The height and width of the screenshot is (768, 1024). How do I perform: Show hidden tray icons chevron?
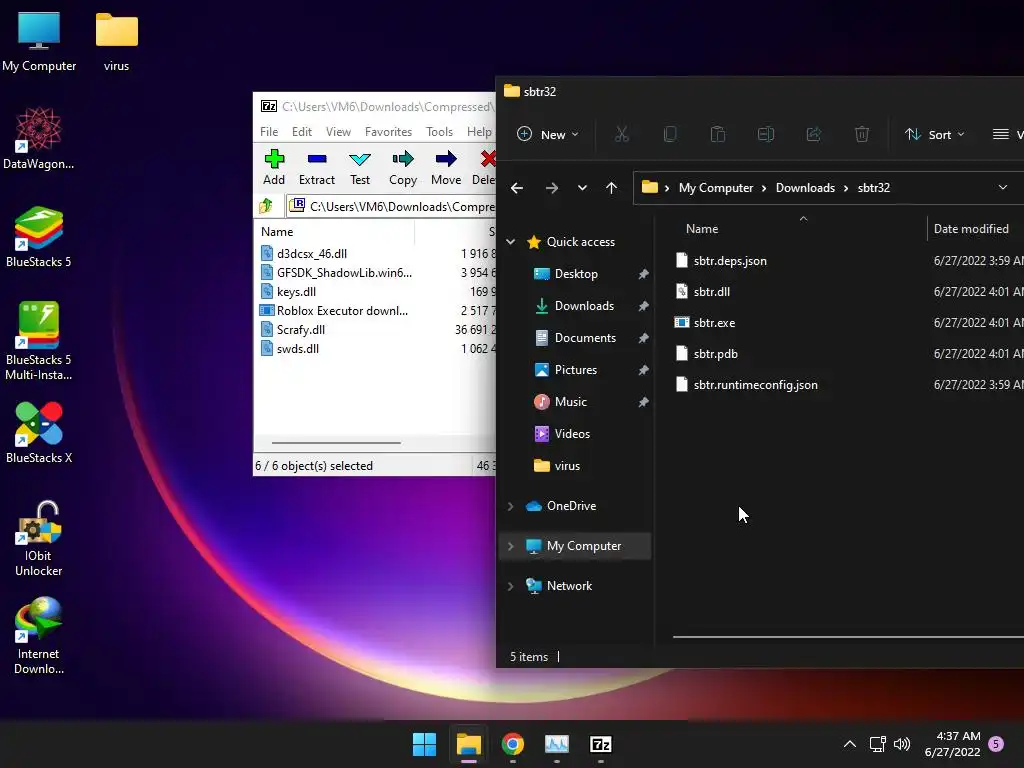click(850, 744)
